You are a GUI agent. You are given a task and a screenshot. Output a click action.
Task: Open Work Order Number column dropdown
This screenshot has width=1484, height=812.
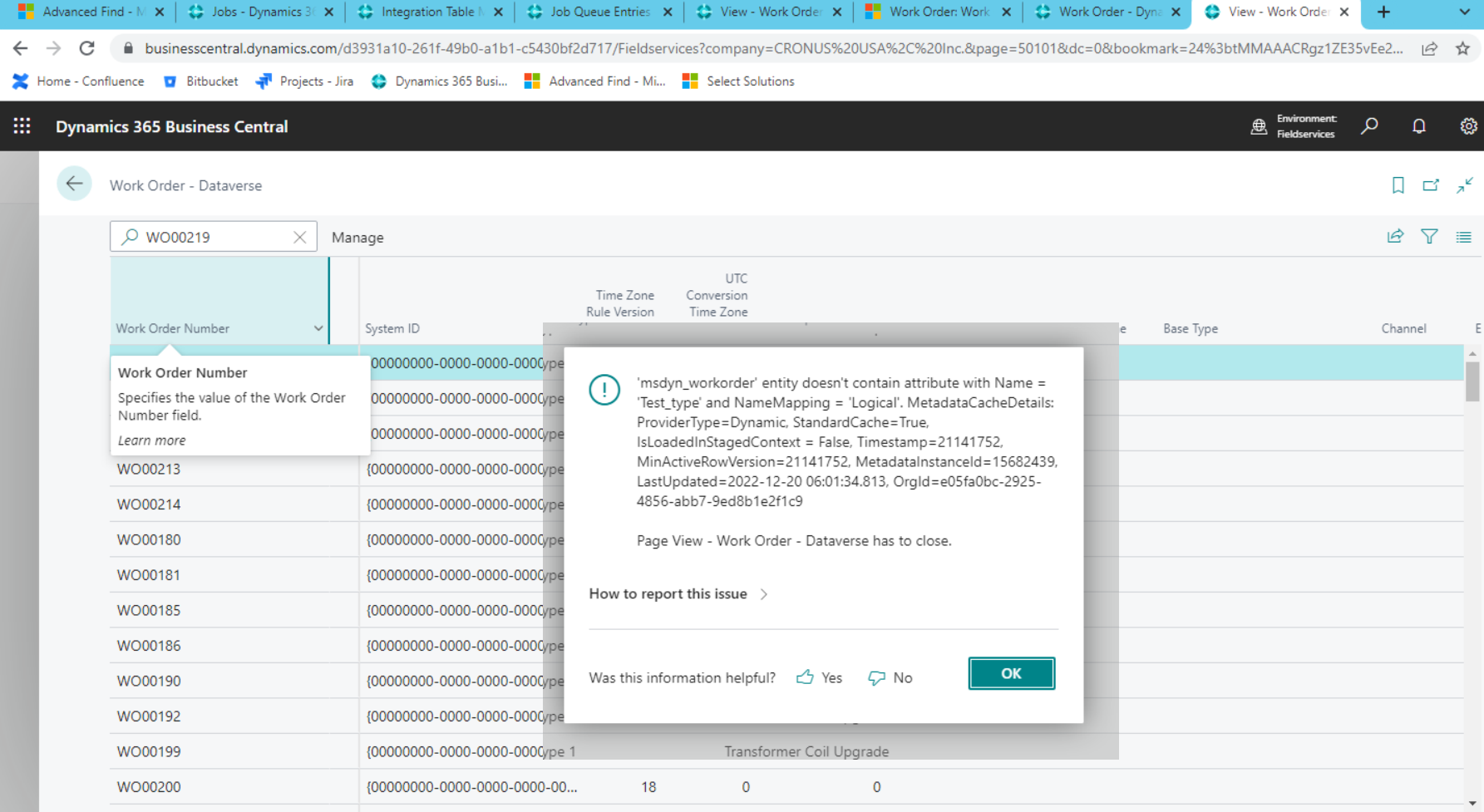click(x=318, y=328)
